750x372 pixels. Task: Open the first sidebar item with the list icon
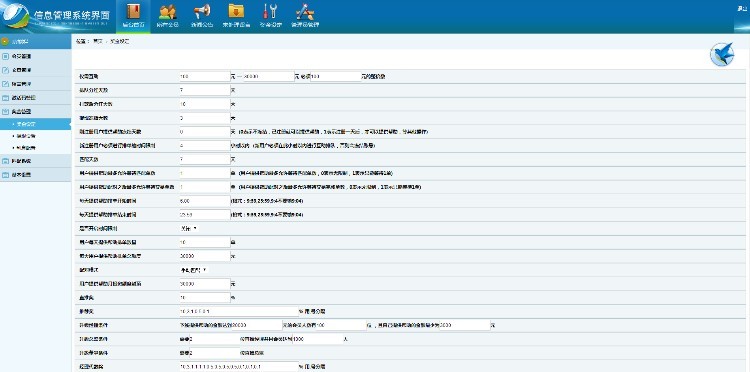click(35, 56)
